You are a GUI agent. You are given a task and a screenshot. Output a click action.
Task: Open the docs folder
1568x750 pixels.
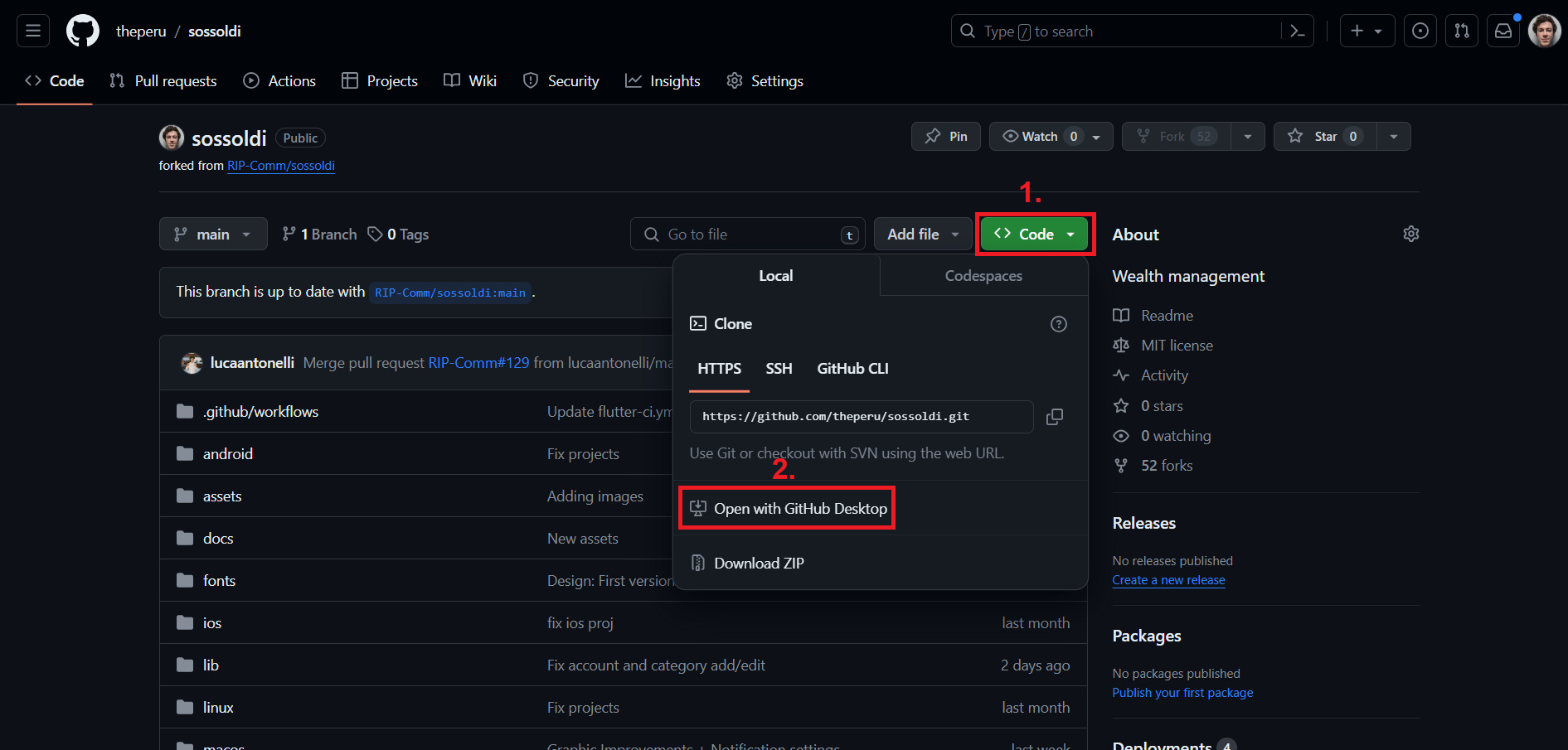pos(218,539)
